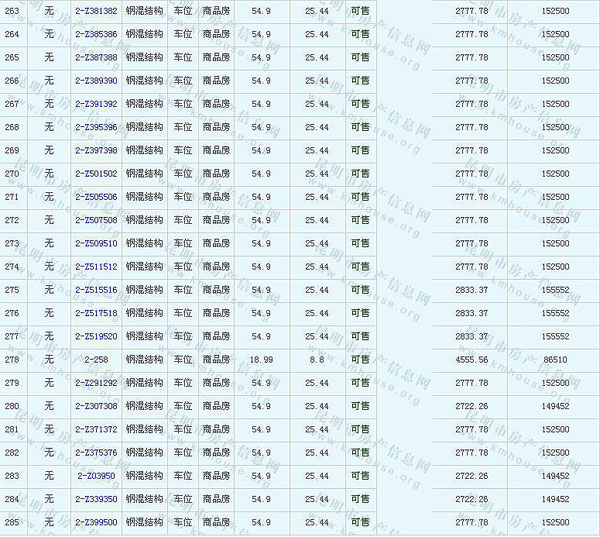Open unit 2-258 link
600x537 pixels.
[x=96, y=359]
